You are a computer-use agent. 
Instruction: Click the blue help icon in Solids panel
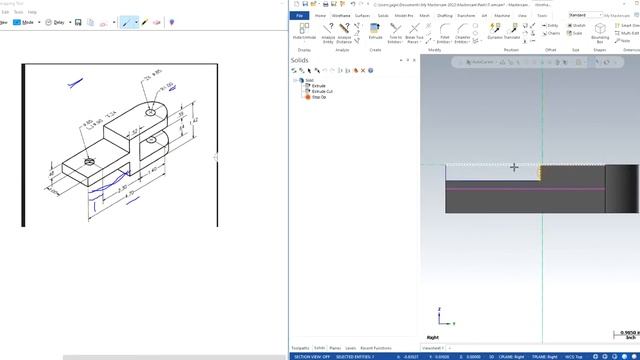pyautogui.click(x=371, y=71)
